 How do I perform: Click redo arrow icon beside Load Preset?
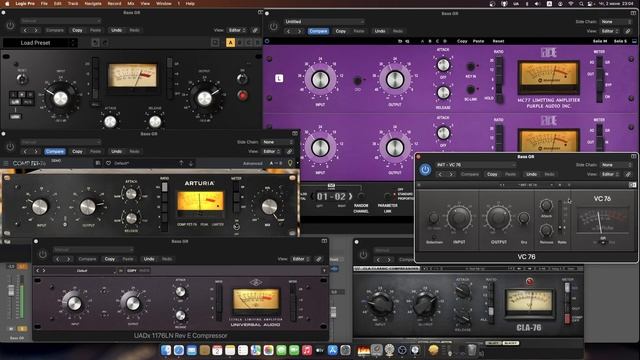click(x=105, y=42)
